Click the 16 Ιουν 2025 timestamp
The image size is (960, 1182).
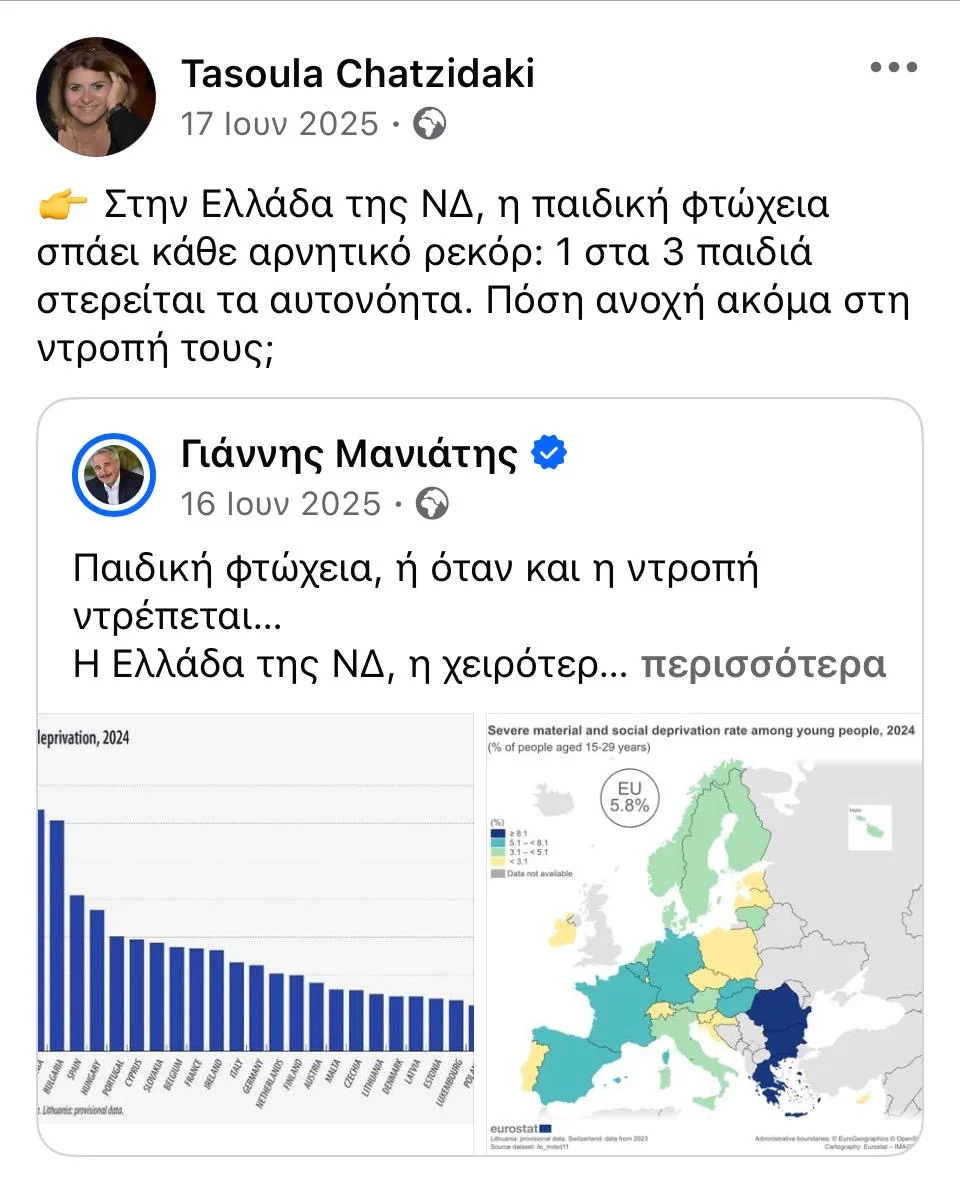click(281, 504)
